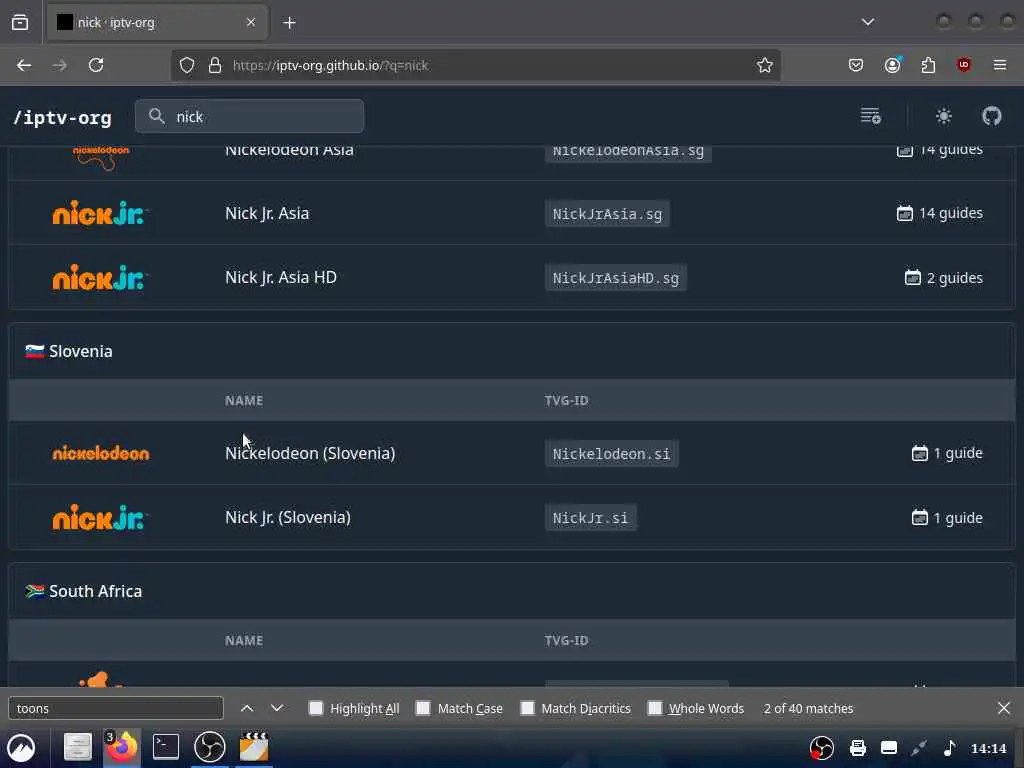Open a new browser tab
1024x768 pixels.
[x=289, y=23]
